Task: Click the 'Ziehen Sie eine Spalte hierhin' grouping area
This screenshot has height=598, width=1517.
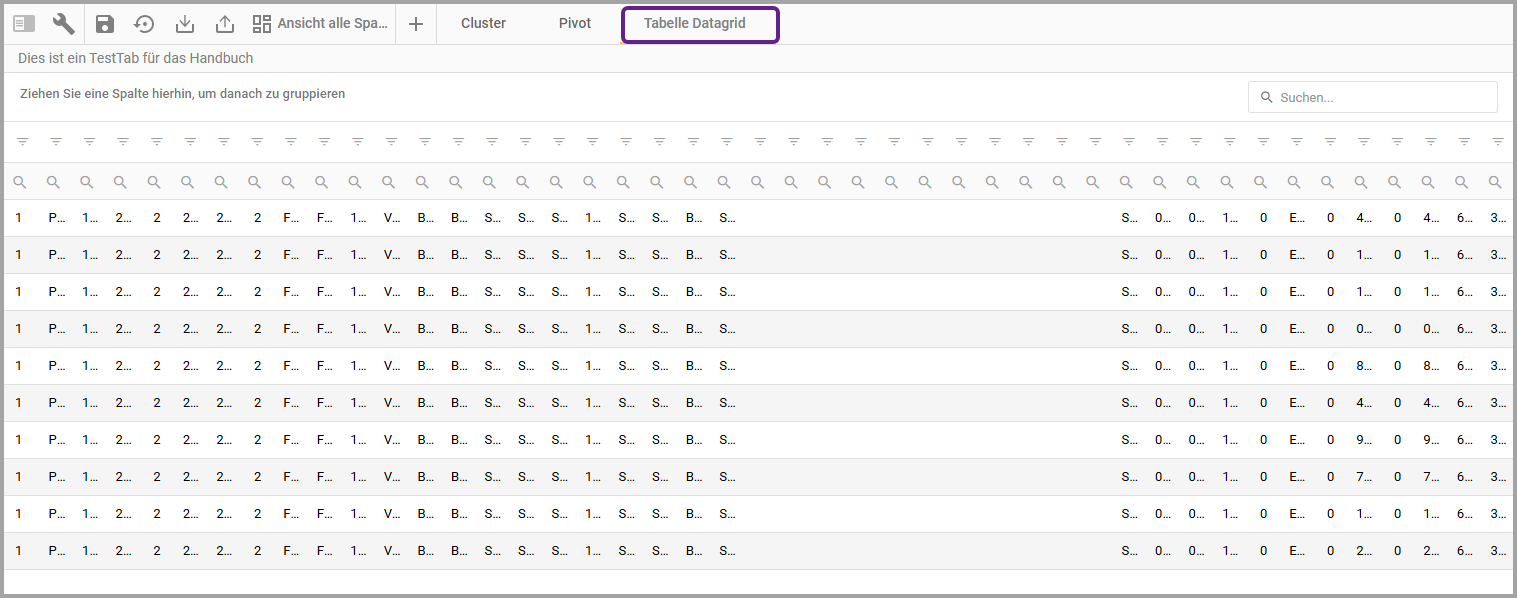Action: pos(183,94)
